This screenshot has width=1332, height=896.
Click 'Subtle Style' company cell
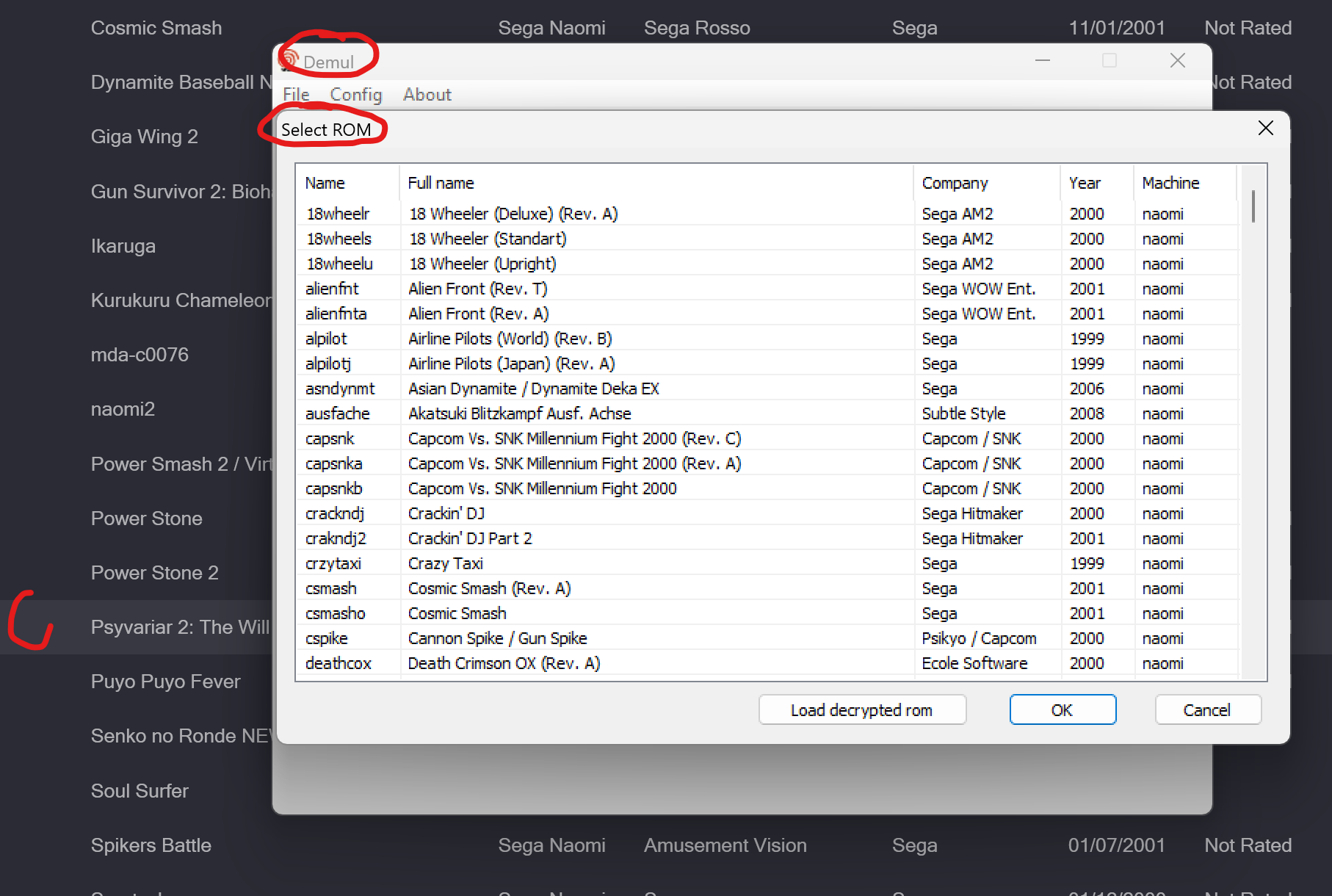tap(964, 413)
